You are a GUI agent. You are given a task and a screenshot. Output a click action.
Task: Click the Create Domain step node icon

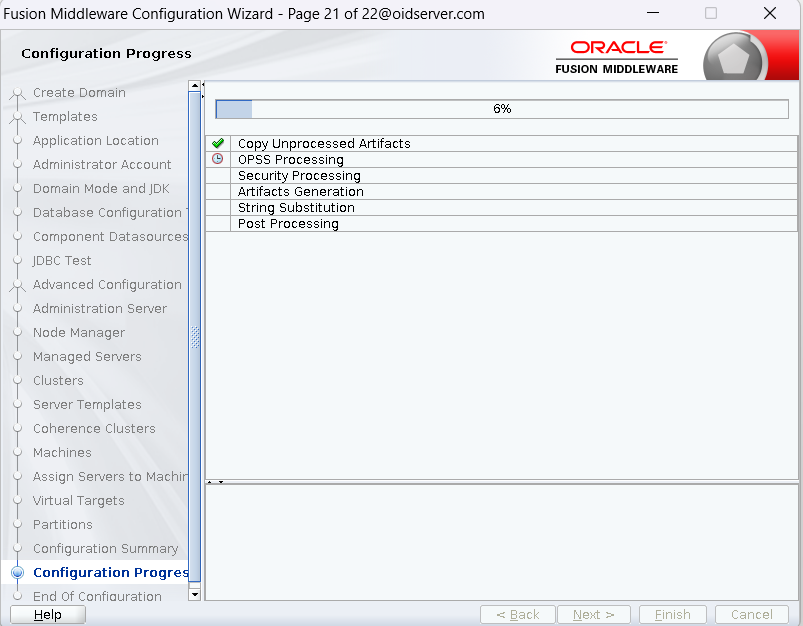tap(17, 93)
